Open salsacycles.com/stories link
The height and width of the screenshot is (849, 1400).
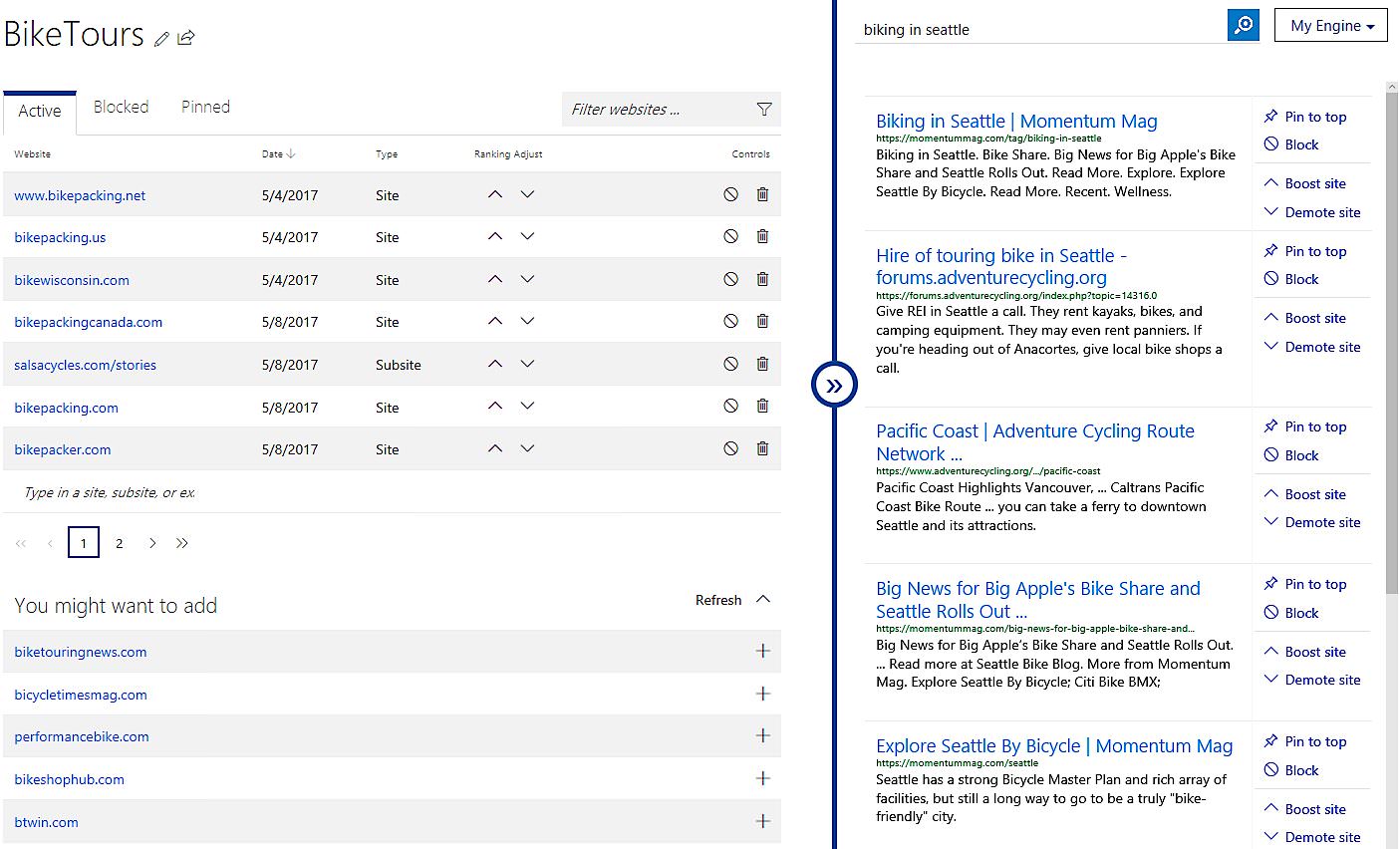85,365
